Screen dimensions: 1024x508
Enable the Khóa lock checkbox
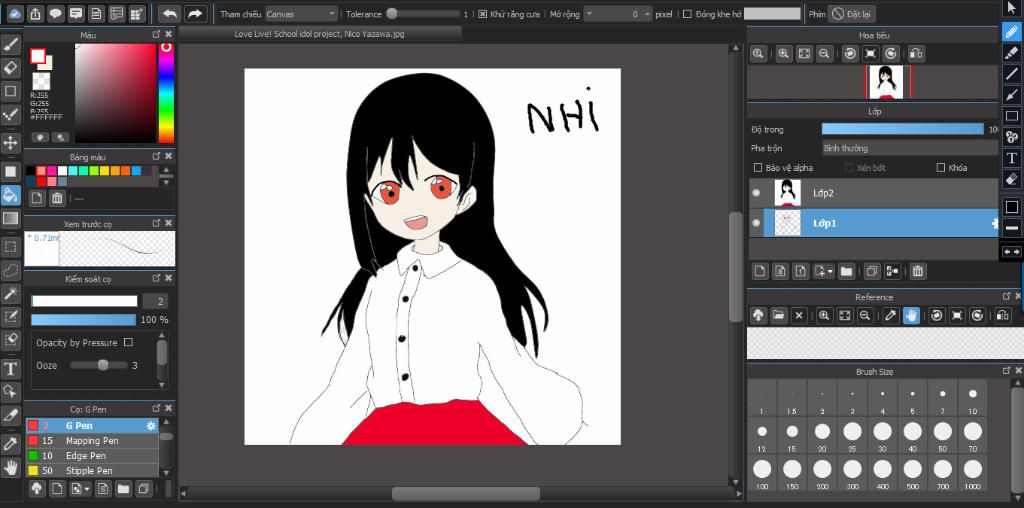coord(941,168)
